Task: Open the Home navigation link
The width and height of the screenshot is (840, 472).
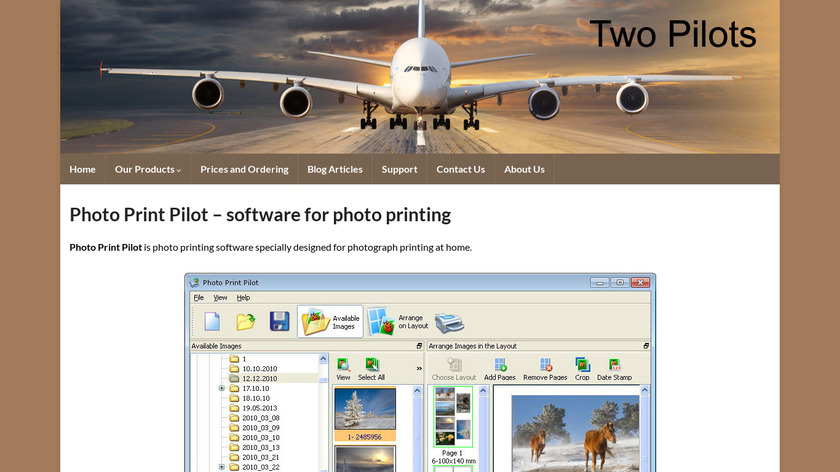Action: [x=82, y=169]
